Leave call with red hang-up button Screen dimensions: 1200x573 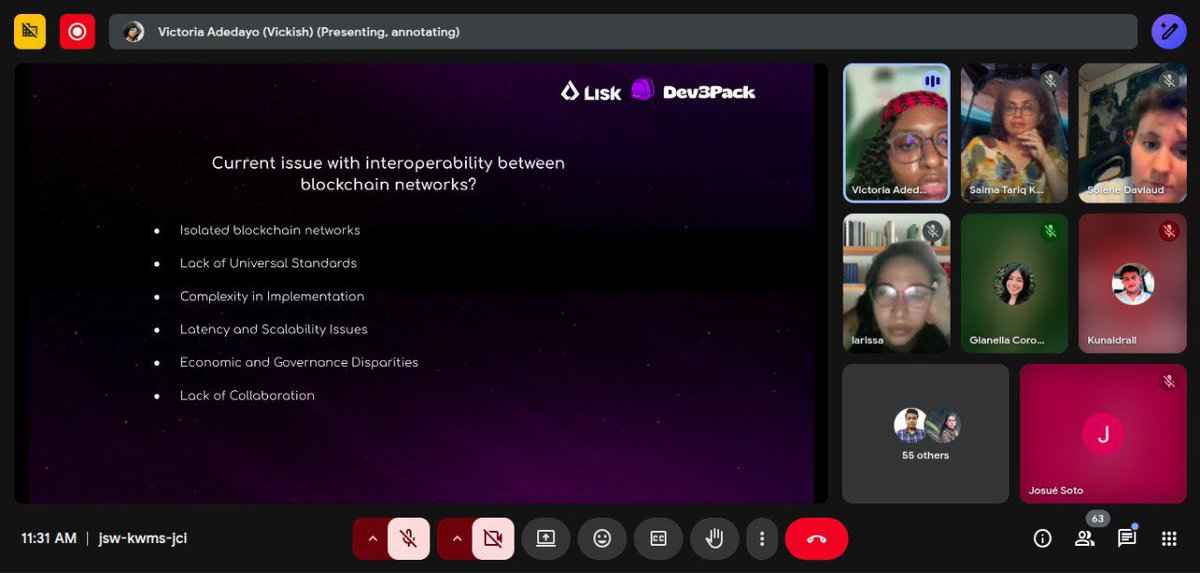(816, 538)
